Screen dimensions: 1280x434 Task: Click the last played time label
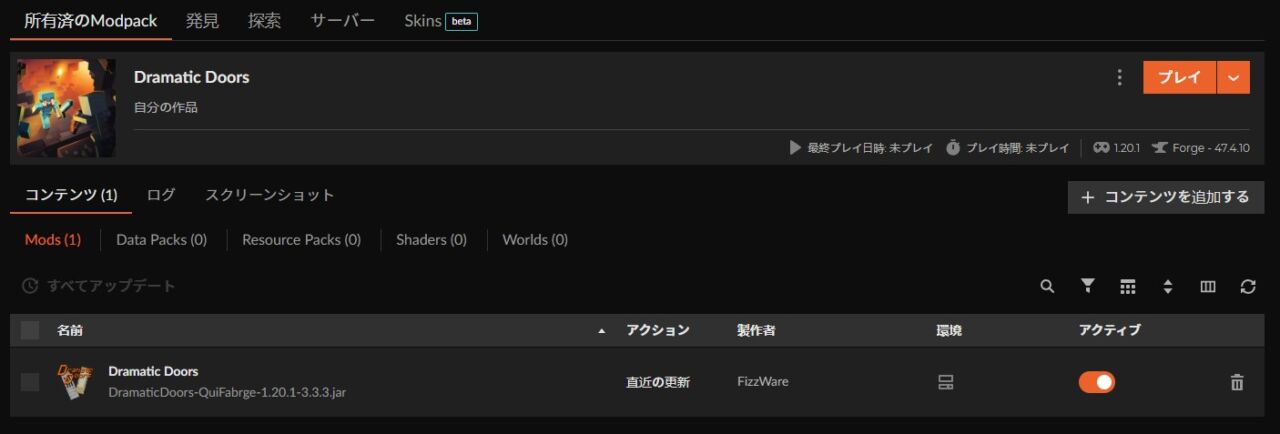[869, 147]
